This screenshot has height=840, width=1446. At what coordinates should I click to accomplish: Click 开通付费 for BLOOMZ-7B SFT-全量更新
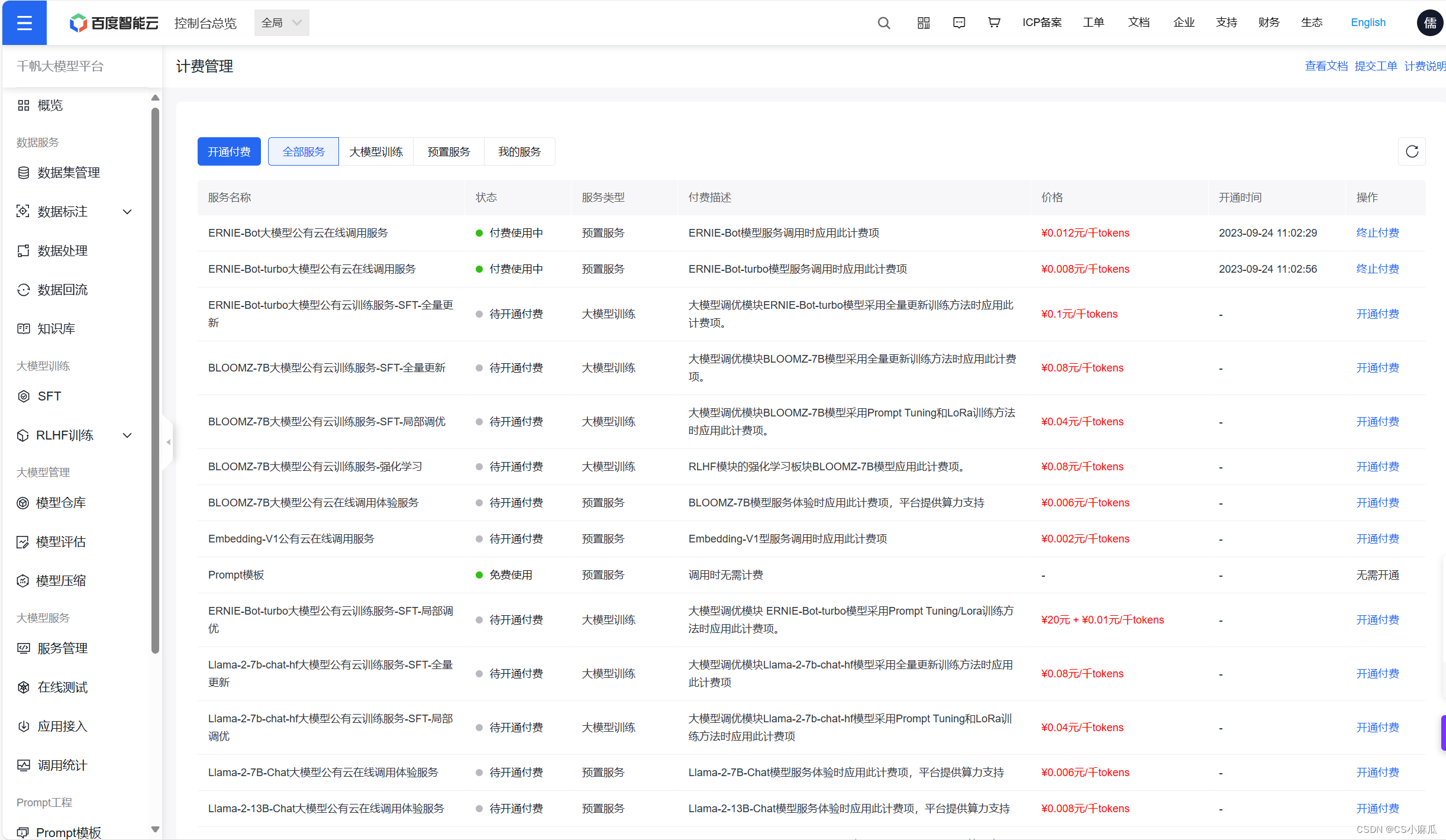(1377, 368)
